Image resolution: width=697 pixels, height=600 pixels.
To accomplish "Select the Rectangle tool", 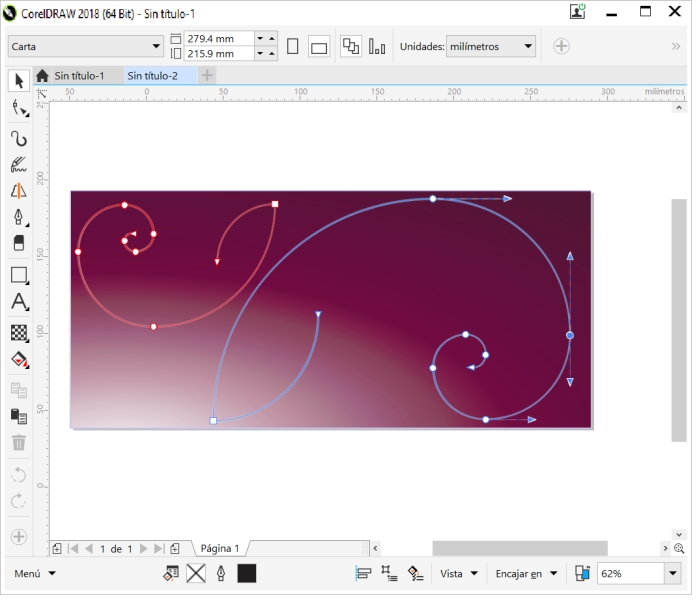I will pos(18,275).
